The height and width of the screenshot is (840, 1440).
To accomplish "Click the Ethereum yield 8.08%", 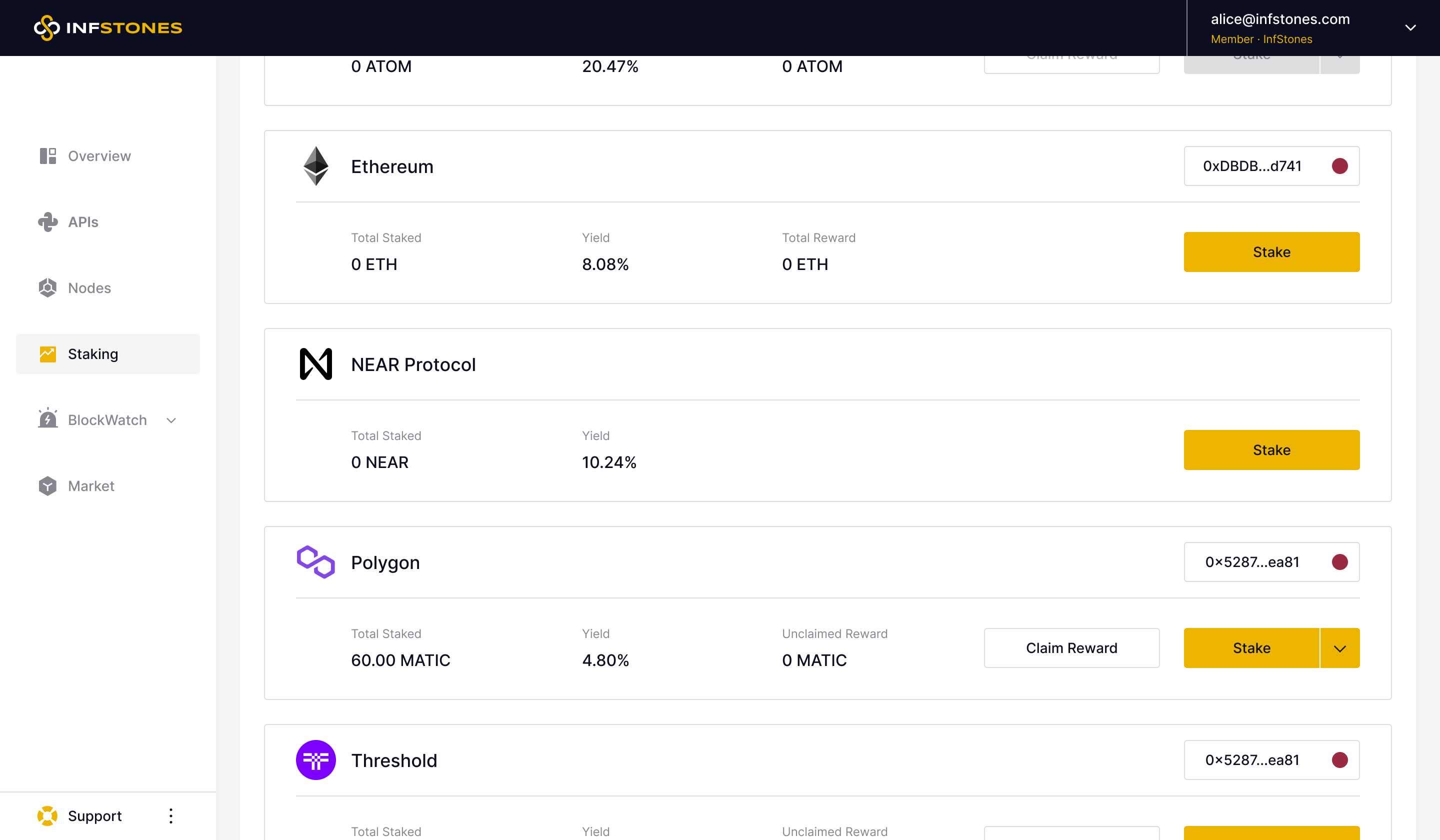I will (605, 264).
